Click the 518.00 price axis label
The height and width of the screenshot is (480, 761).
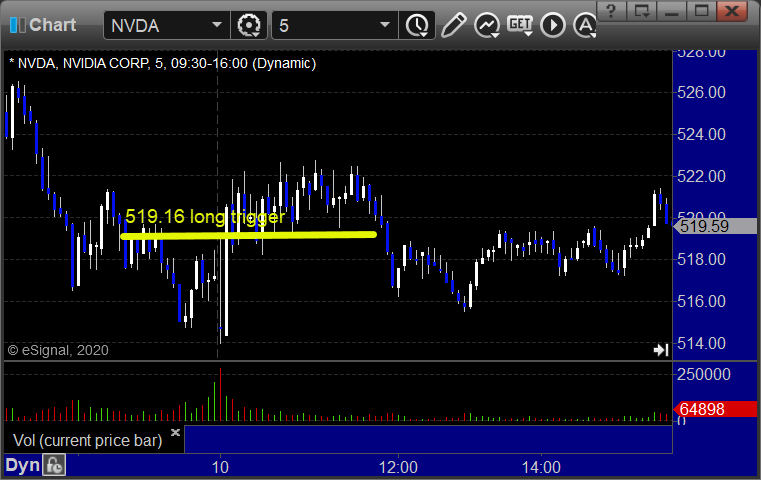pos(701,260)
